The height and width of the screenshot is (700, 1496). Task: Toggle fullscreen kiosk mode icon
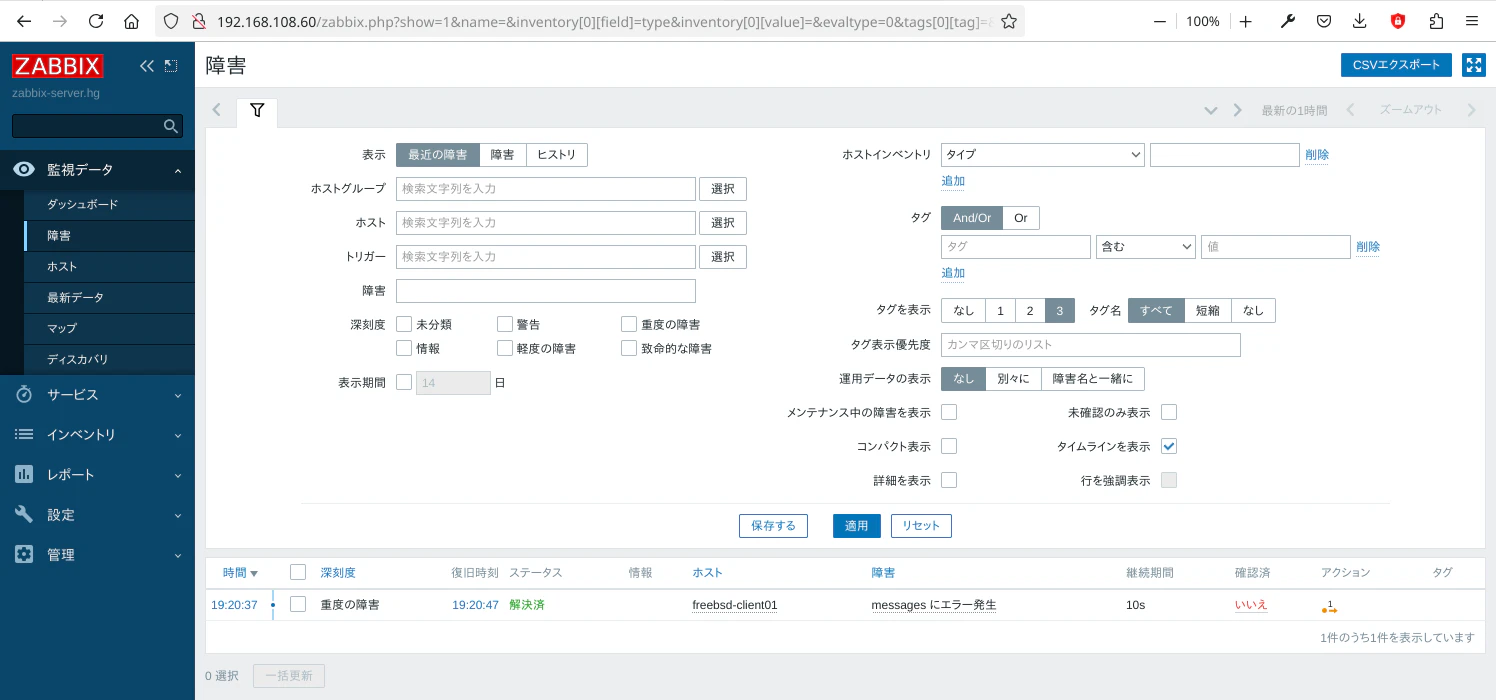(x=1474, y=65)
